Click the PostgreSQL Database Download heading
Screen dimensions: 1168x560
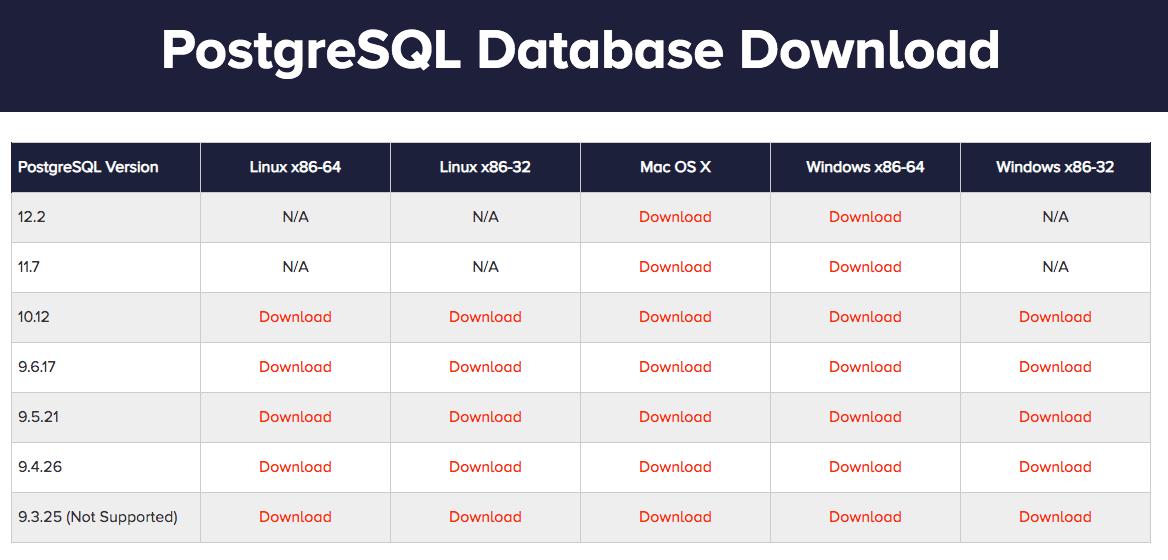click(x=581, y=50)
